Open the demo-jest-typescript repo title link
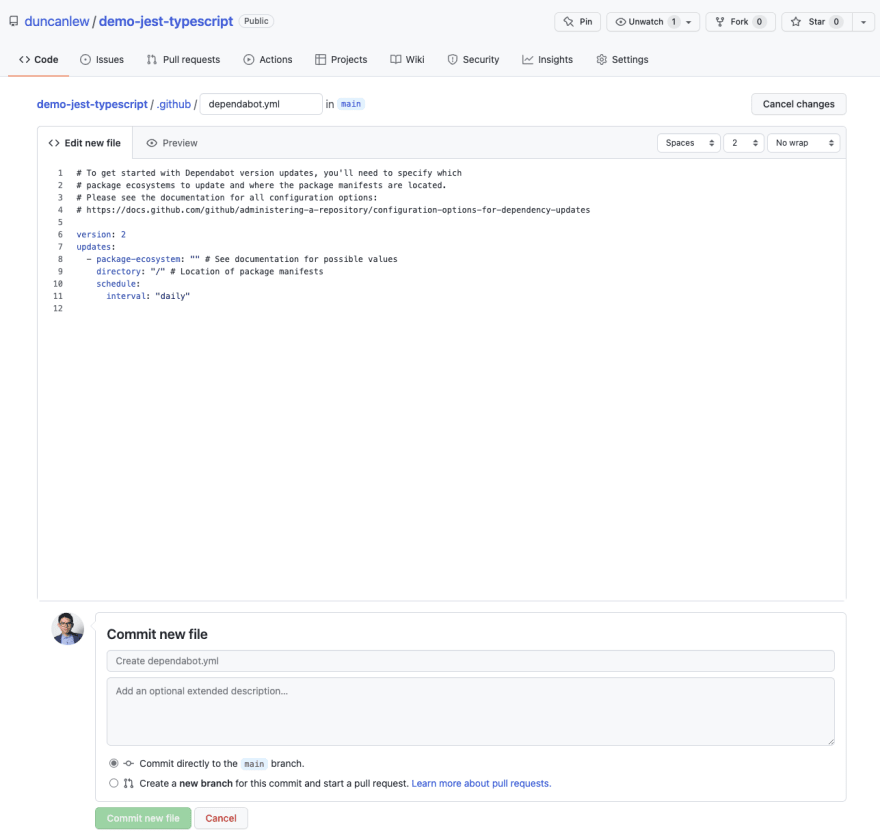 tap(166, 21)
